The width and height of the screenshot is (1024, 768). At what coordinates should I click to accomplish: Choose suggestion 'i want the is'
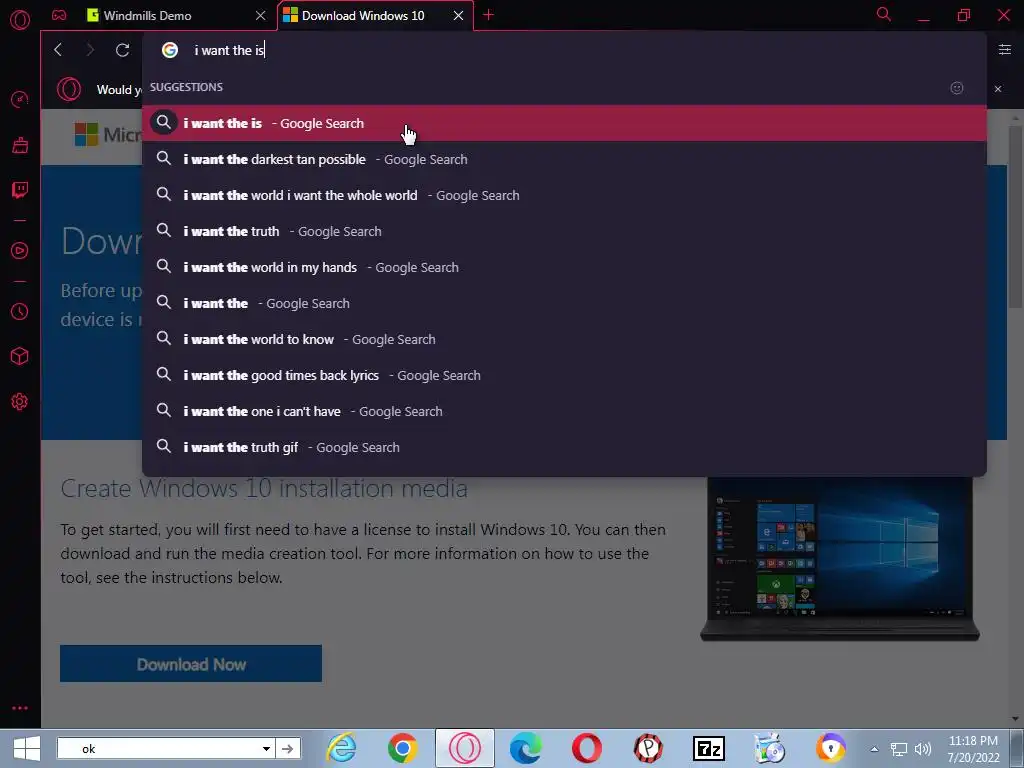pos(564,123)
